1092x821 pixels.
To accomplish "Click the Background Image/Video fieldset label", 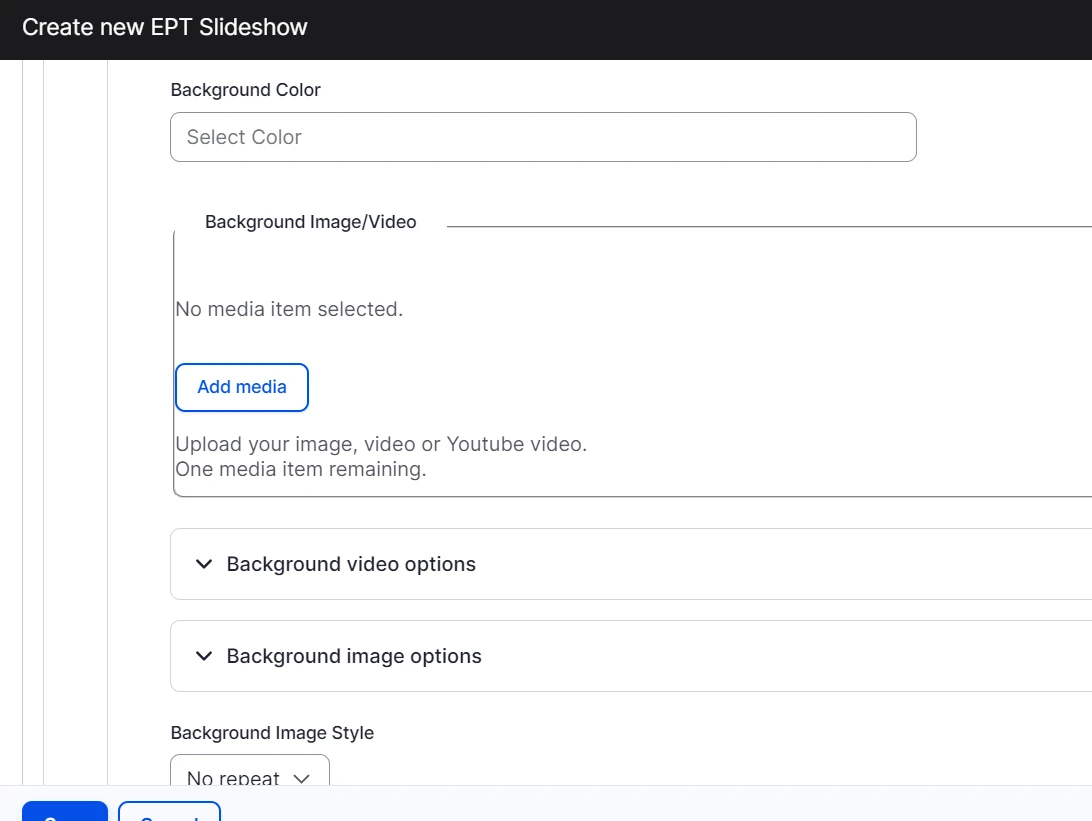I will click(310, 221).
